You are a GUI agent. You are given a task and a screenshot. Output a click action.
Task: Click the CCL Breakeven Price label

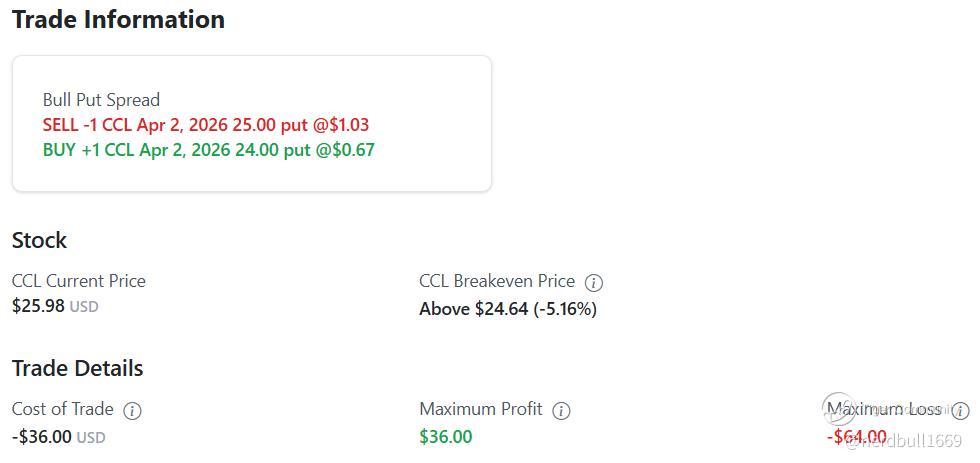(497, 281)
